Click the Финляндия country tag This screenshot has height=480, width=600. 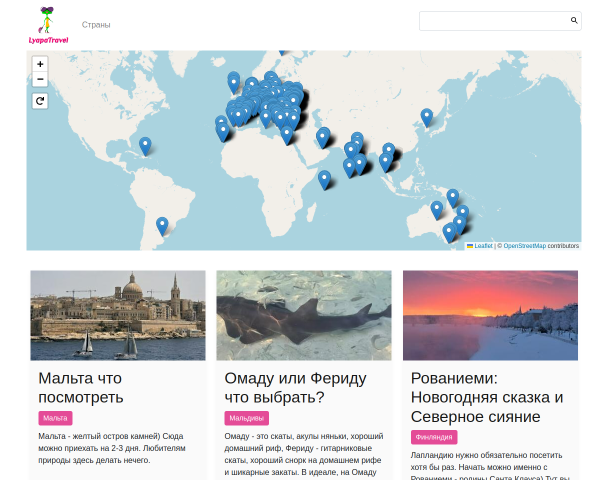434,437
